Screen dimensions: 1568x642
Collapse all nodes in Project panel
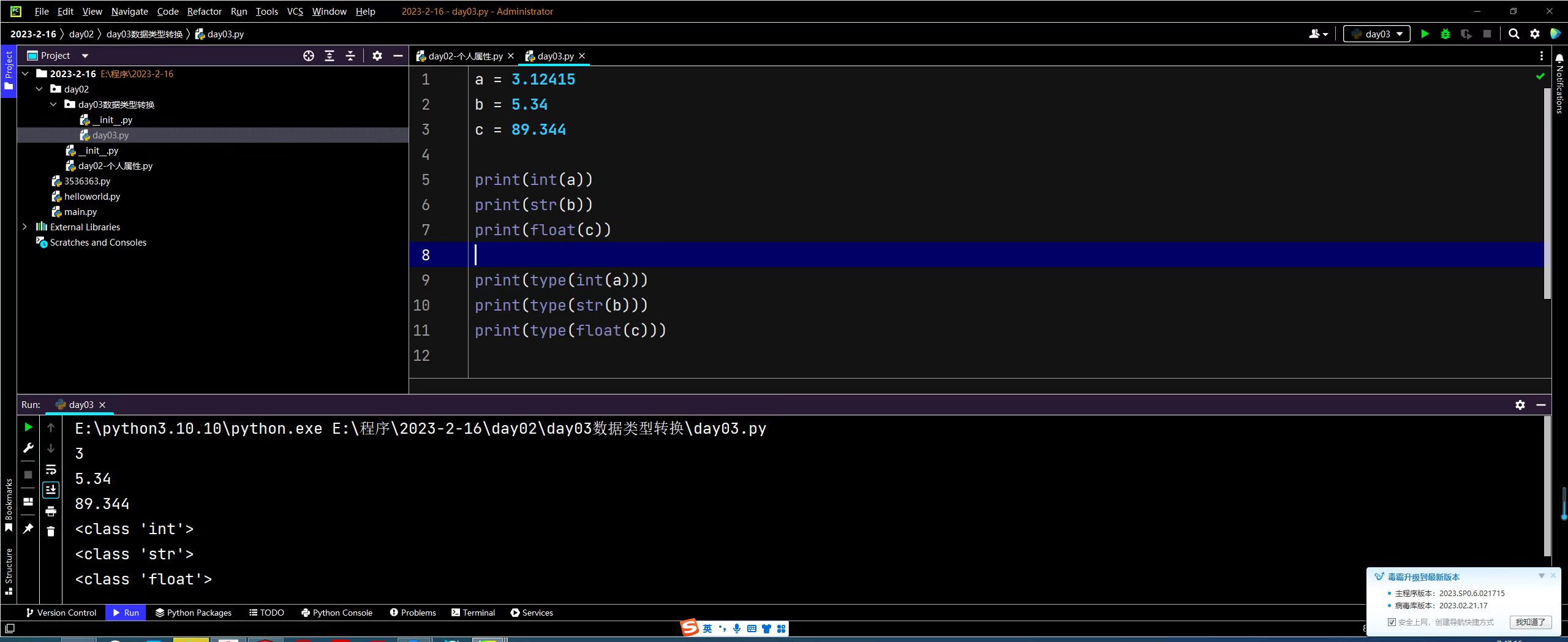(350, 56)
